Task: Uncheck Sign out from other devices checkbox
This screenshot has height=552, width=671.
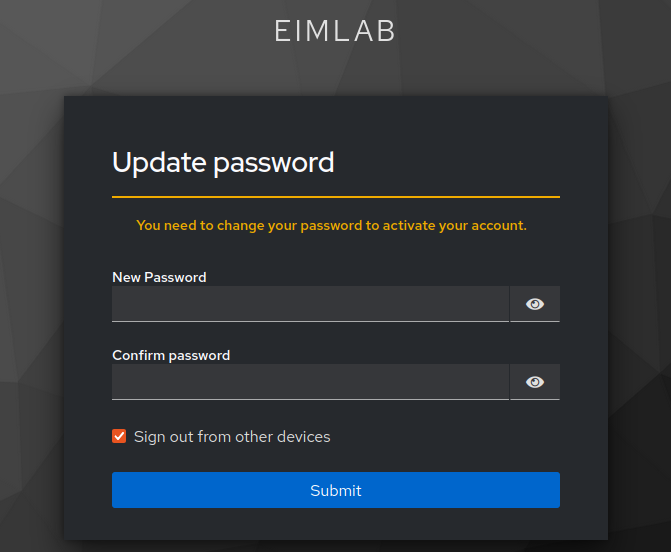Action: pyautogui.click(x=119, y=436)
